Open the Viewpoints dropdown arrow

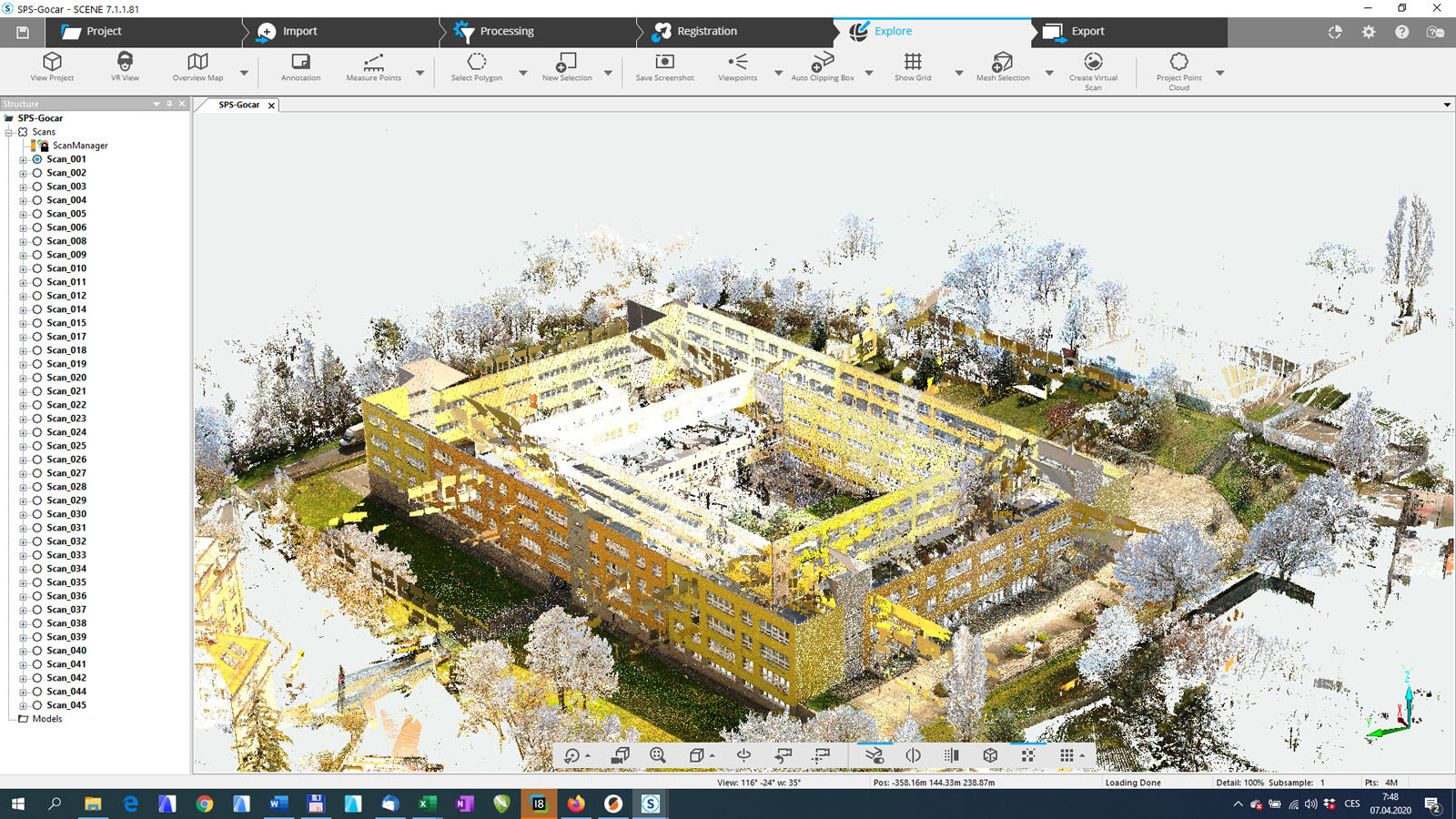pos(778,73)
